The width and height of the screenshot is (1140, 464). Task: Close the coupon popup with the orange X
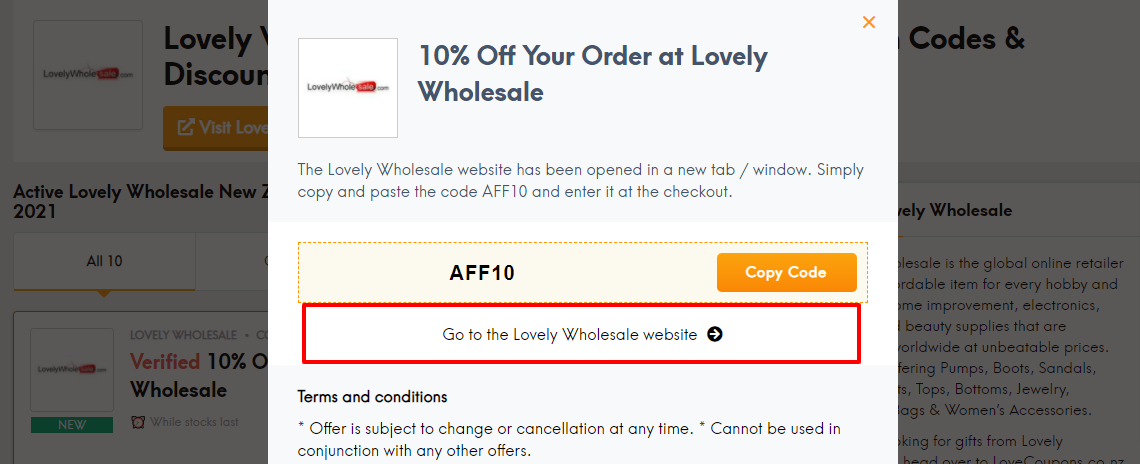869,23
